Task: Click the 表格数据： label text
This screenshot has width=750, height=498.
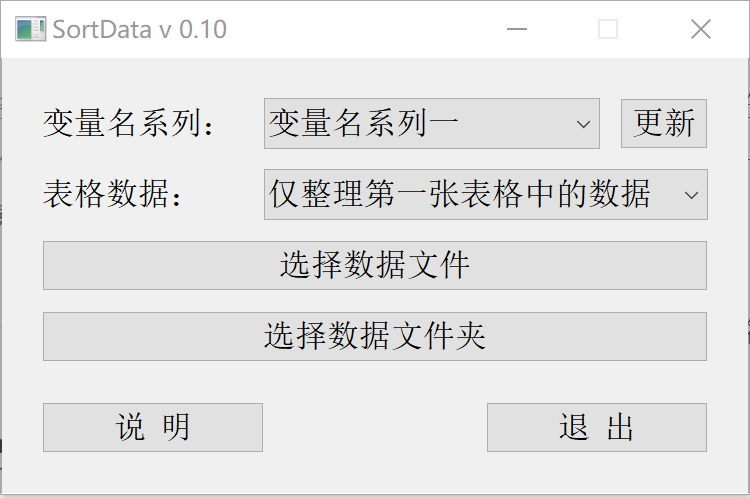Action: pos(113,194)
